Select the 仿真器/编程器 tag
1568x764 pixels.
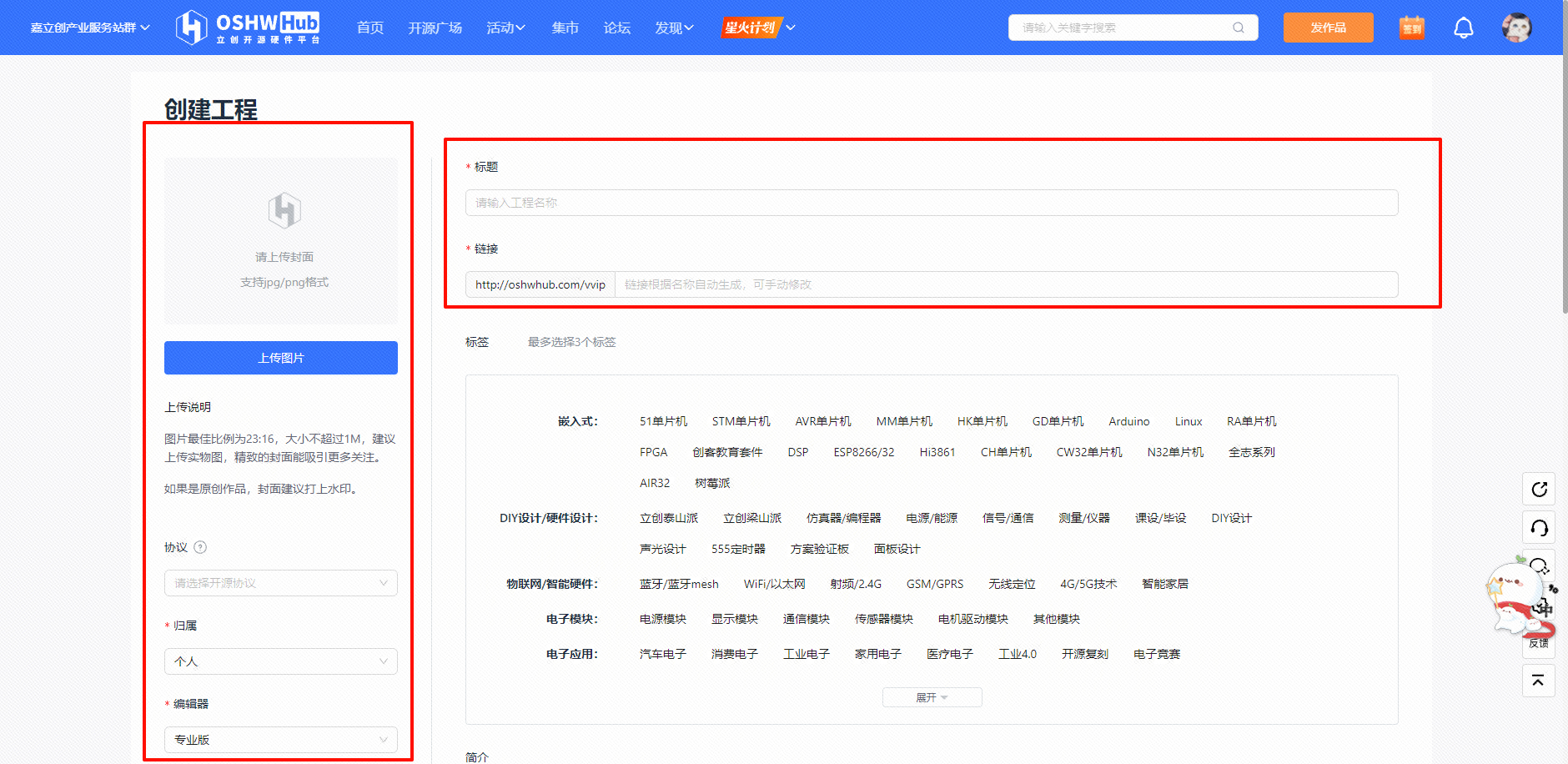click(844, 518)
